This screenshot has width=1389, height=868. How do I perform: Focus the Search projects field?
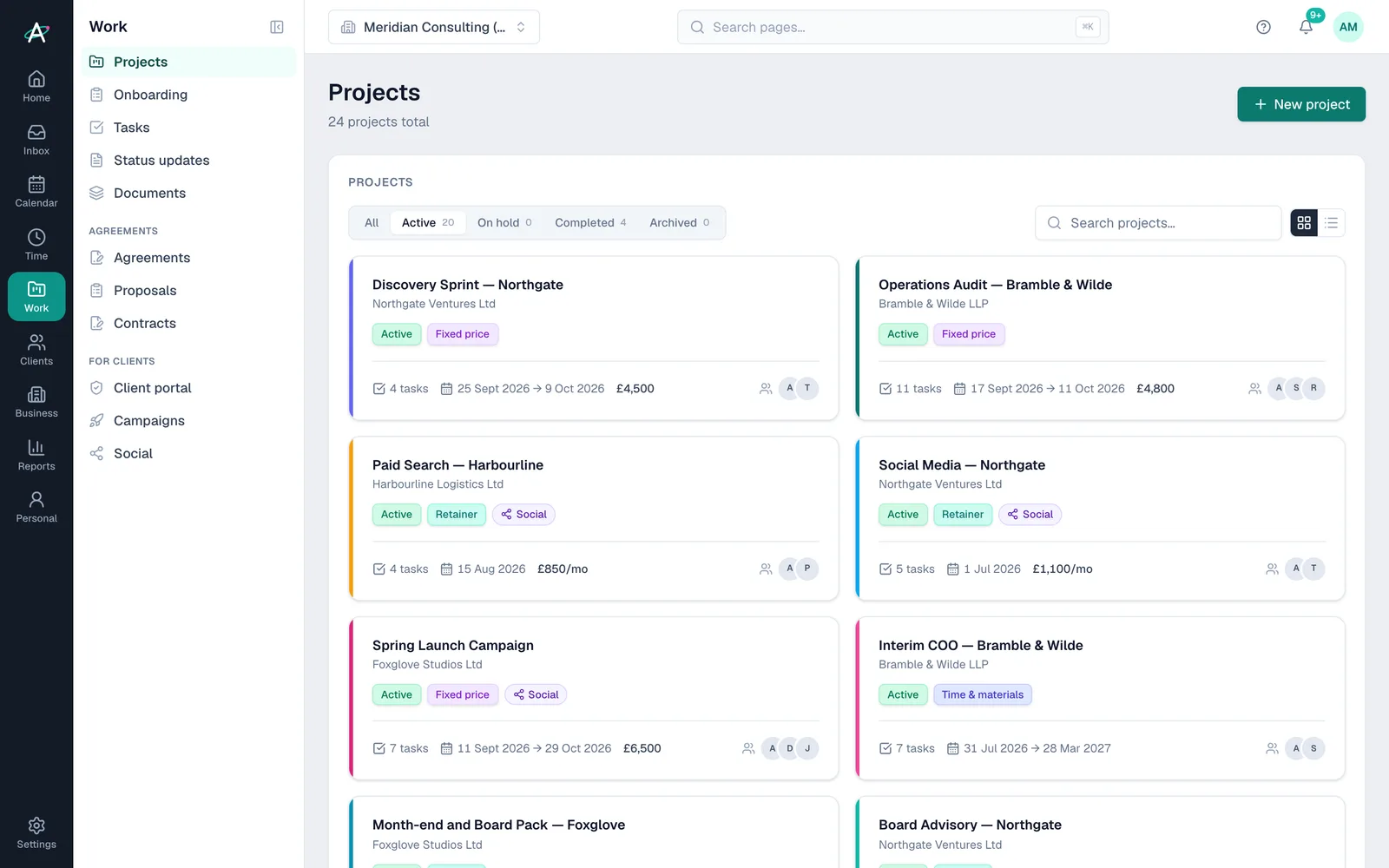pos(1158,223)
